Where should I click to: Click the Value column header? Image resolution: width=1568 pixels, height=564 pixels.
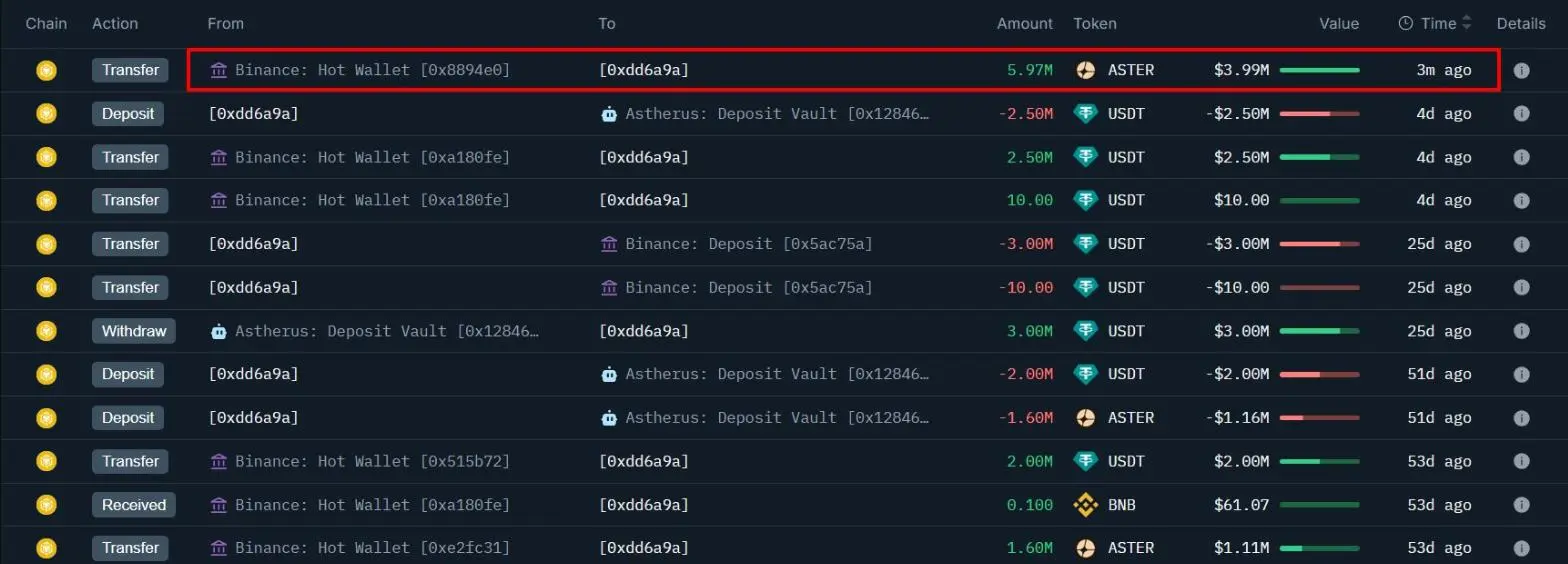point(1339,23)
